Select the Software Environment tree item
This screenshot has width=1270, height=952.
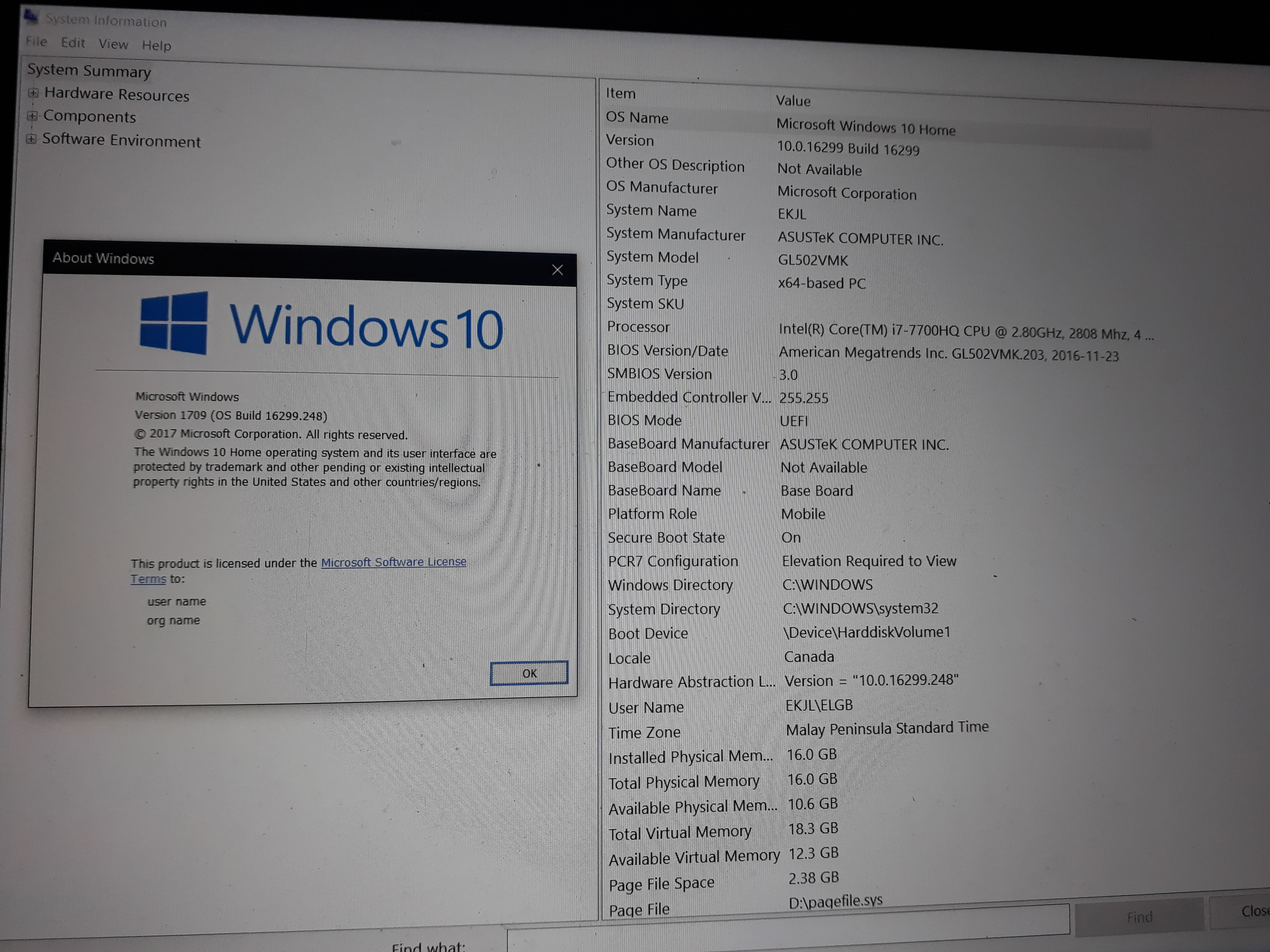pos(121,141)
